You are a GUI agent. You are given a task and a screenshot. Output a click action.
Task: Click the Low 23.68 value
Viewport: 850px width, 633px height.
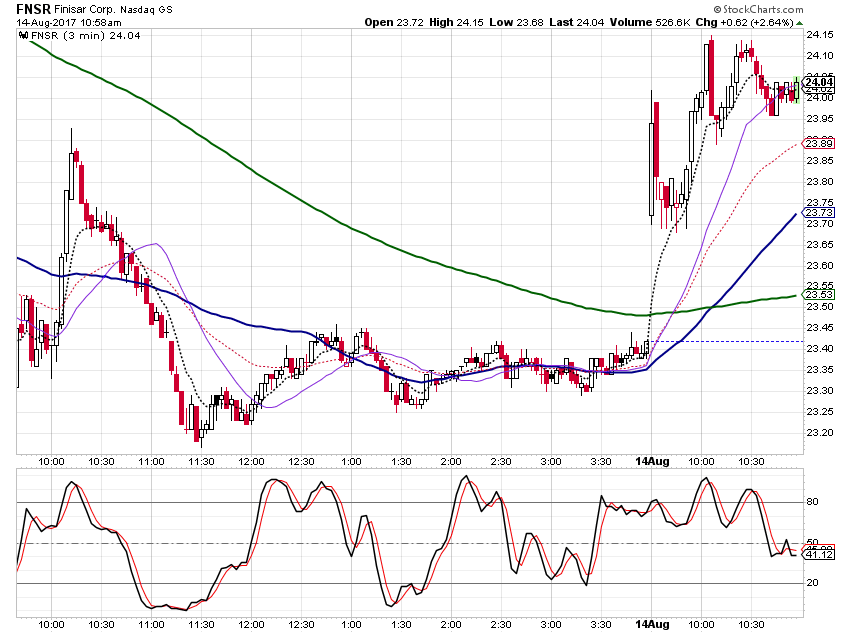click(516, 22)
